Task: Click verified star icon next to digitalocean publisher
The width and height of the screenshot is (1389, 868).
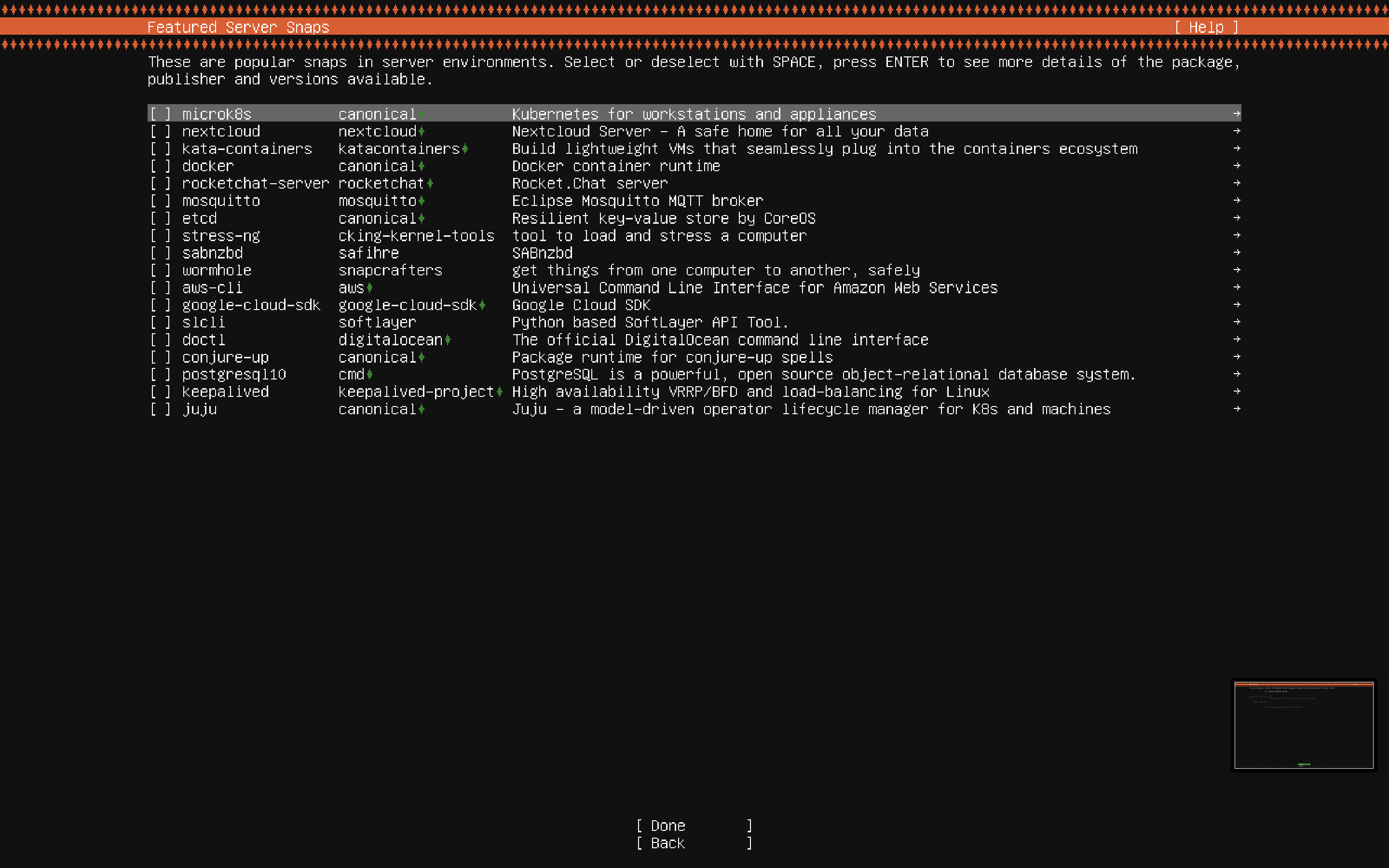Action: (x=448, y=340)
